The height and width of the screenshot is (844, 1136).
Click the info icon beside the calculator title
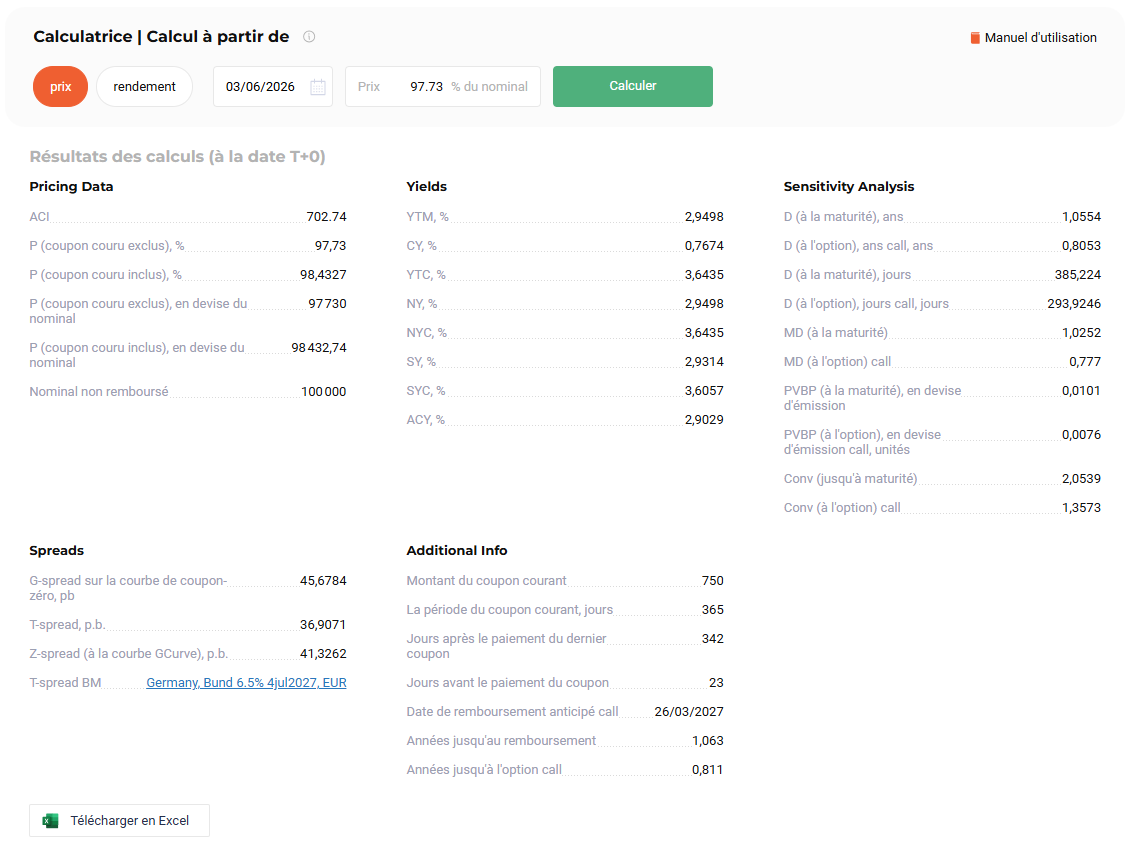click(309, 37)
